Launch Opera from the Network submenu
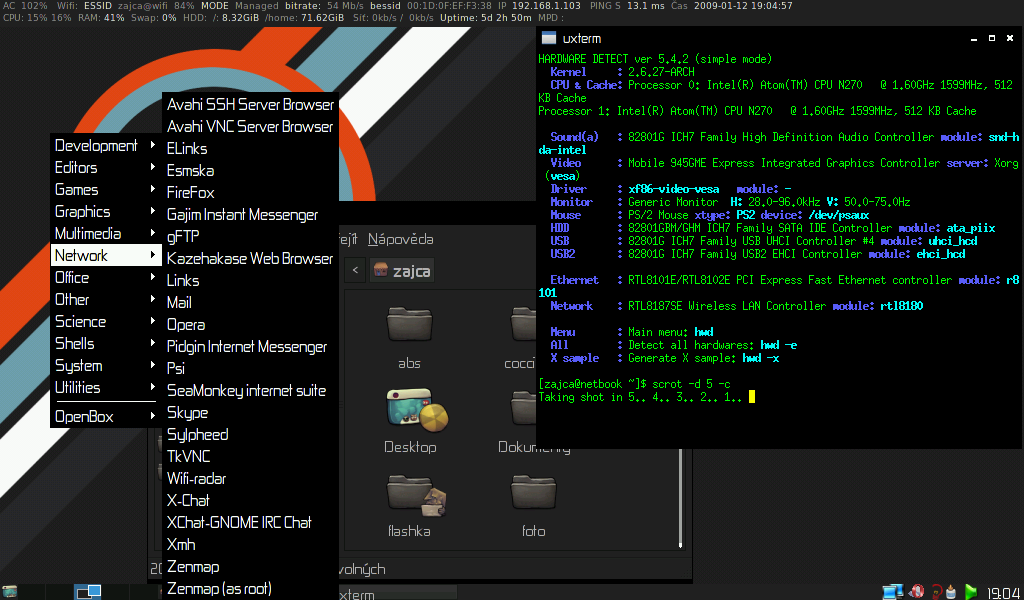 pyautogui.click(x=250, y=324)
